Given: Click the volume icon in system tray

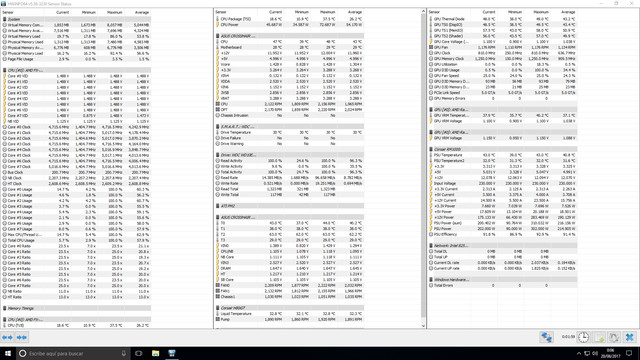Looking at the screenshot, I should click(595, 353).
